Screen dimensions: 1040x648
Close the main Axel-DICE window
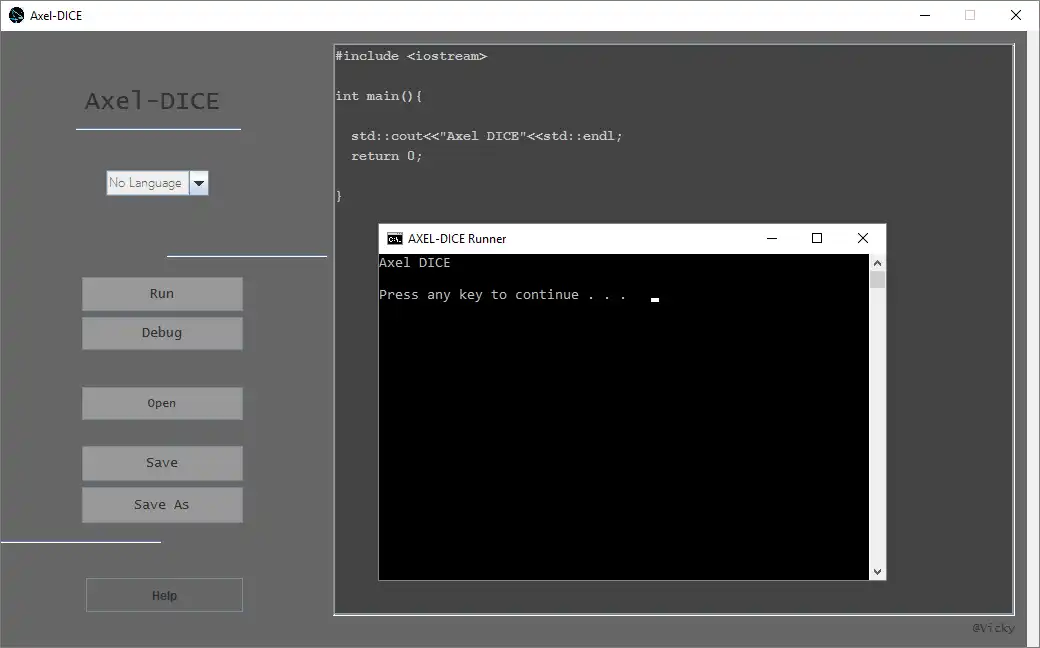tap(1015, 15)
